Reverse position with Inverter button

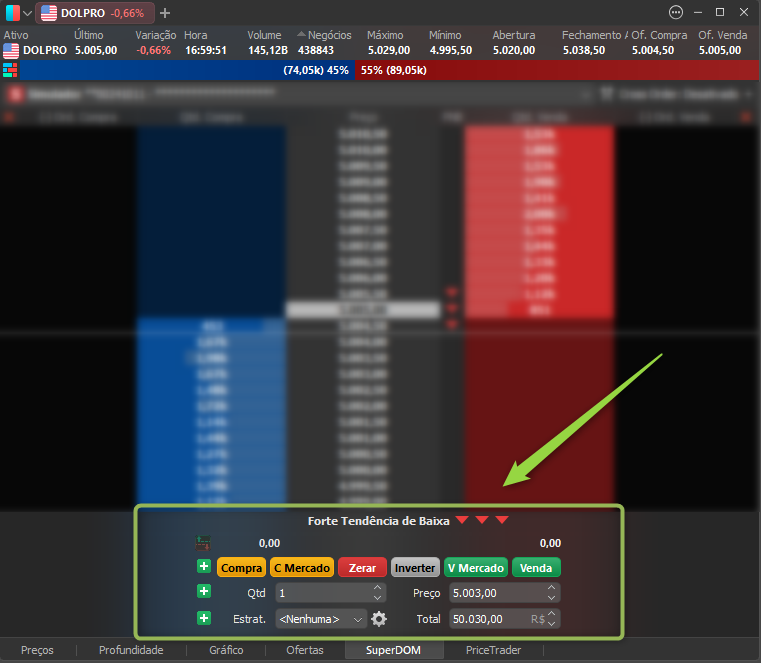[415, 567]
